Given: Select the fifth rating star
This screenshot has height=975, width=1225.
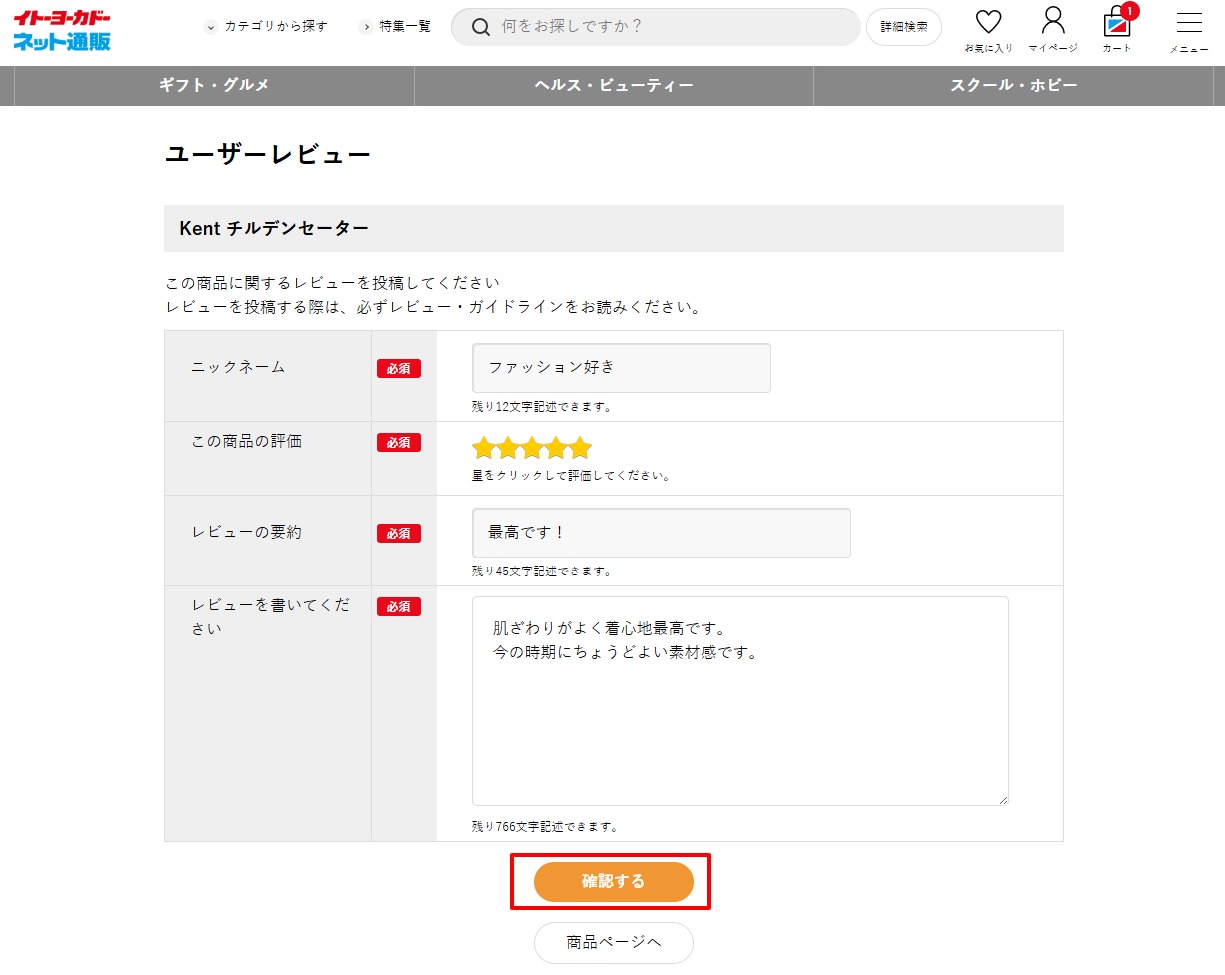Looking at the screenshot, I should click(x=580, y=448).
